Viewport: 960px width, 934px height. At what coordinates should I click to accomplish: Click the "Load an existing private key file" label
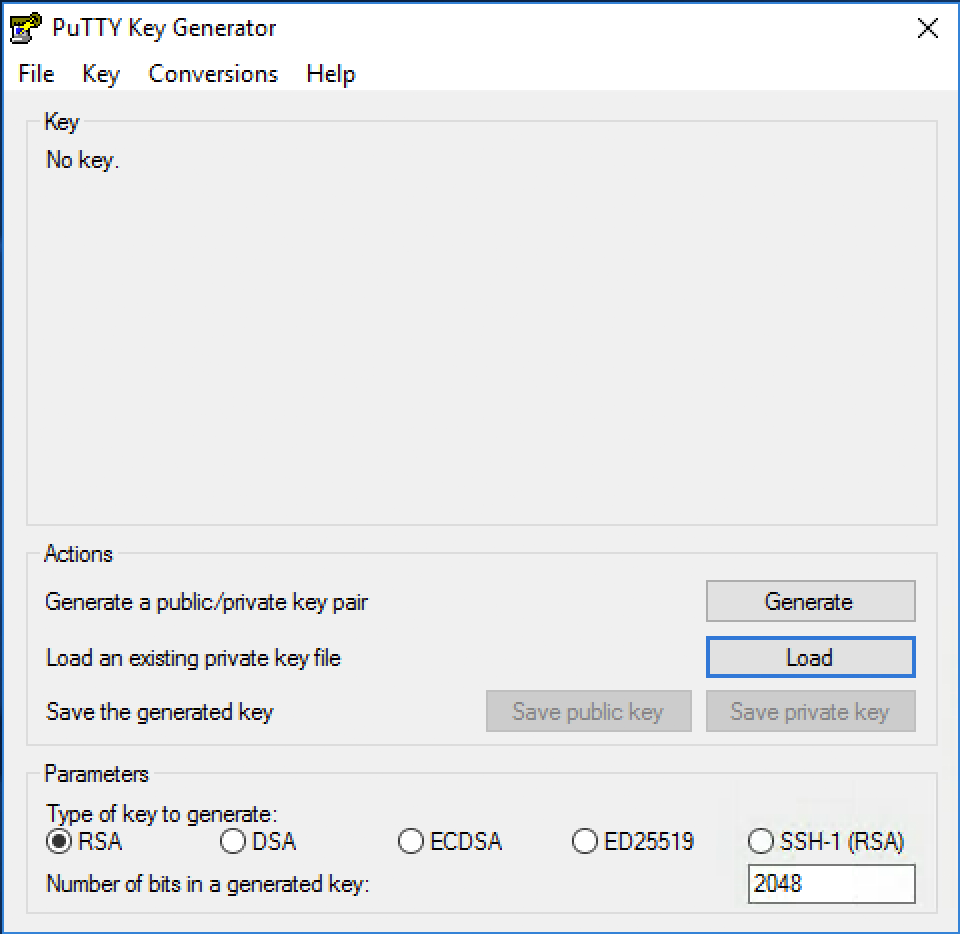pyautogui.click(x=193, y=658)
